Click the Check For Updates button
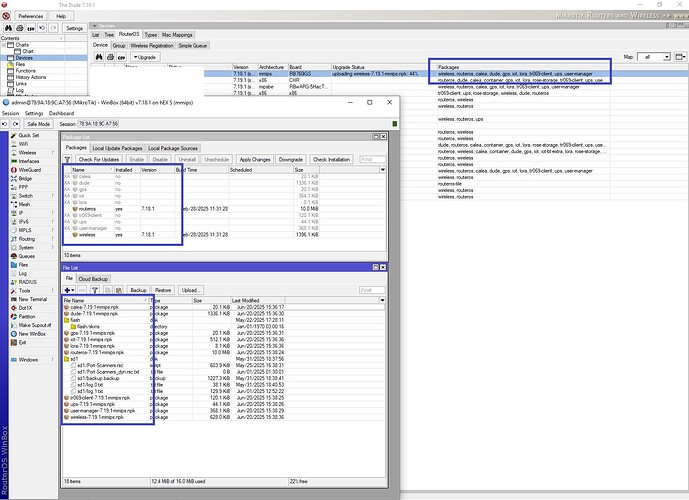This screenshot has width=689, height=500. [x=99, y=159]
